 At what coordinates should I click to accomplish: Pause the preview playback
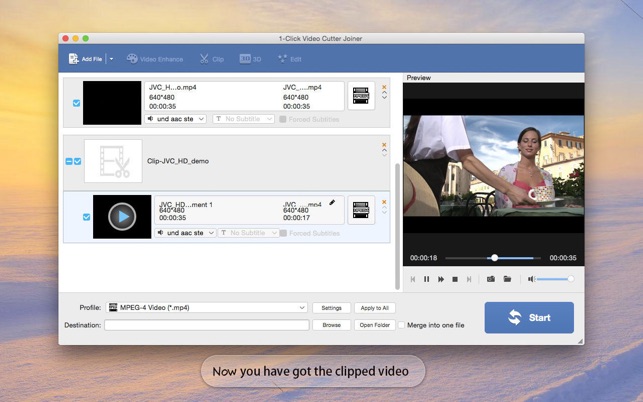click(x=427, y=279)
